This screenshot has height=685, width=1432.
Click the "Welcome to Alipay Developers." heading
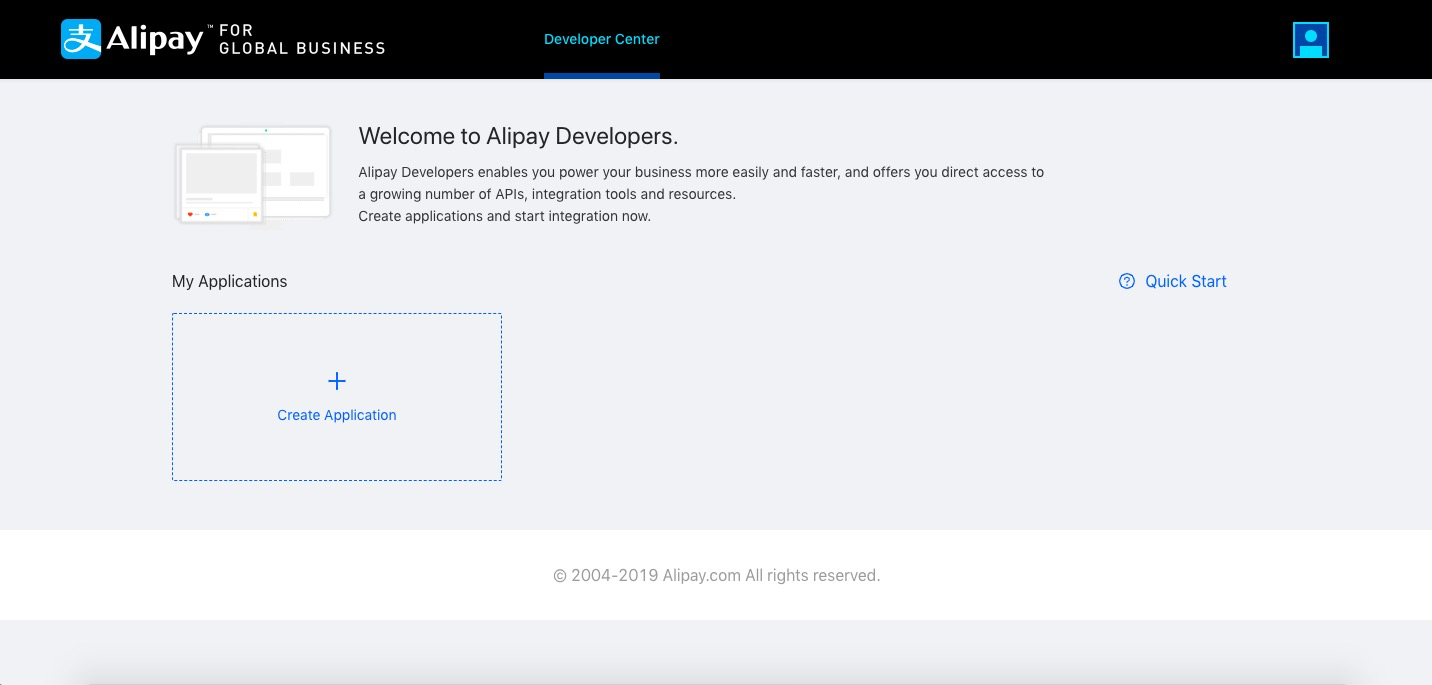click(x=518, y=136)
